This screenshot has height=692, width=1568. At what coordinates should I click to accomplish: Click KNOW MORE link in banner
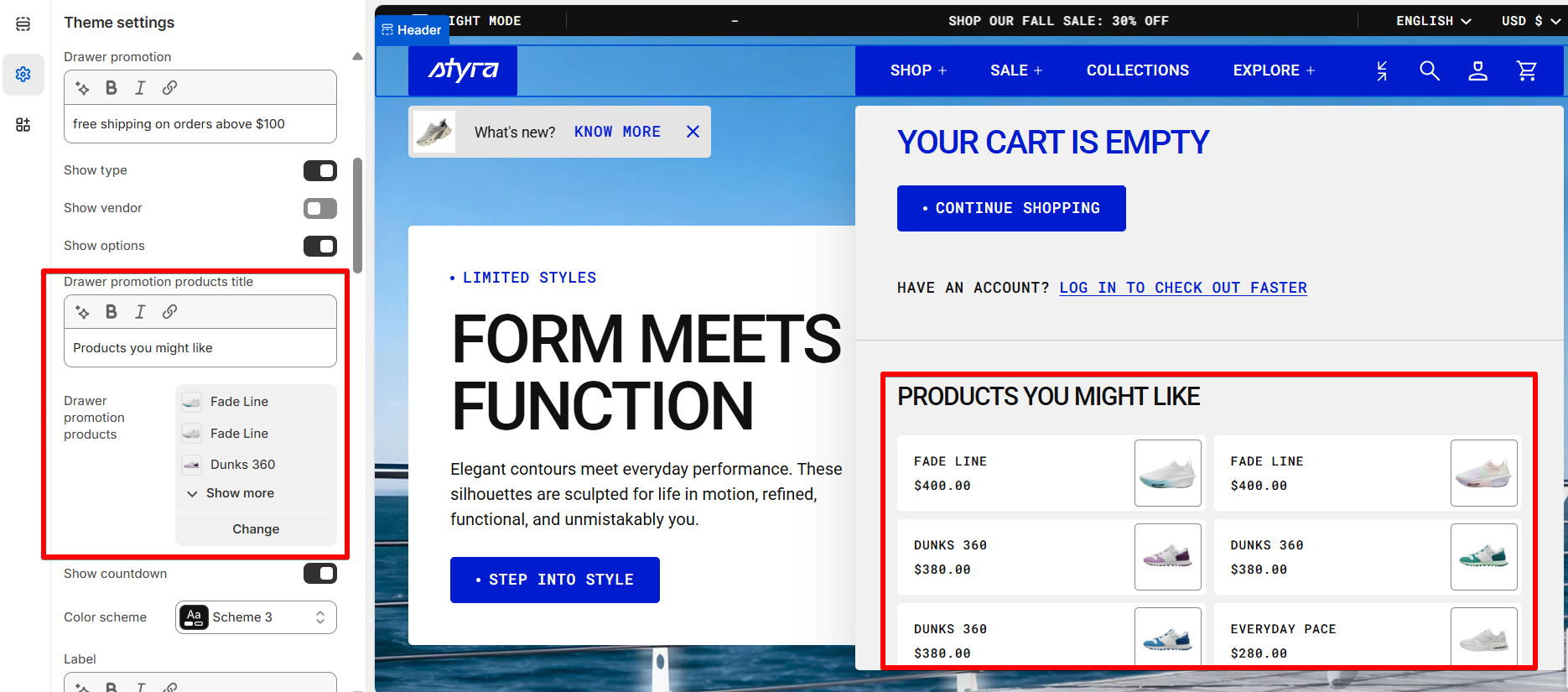click(x=617, y=132)
